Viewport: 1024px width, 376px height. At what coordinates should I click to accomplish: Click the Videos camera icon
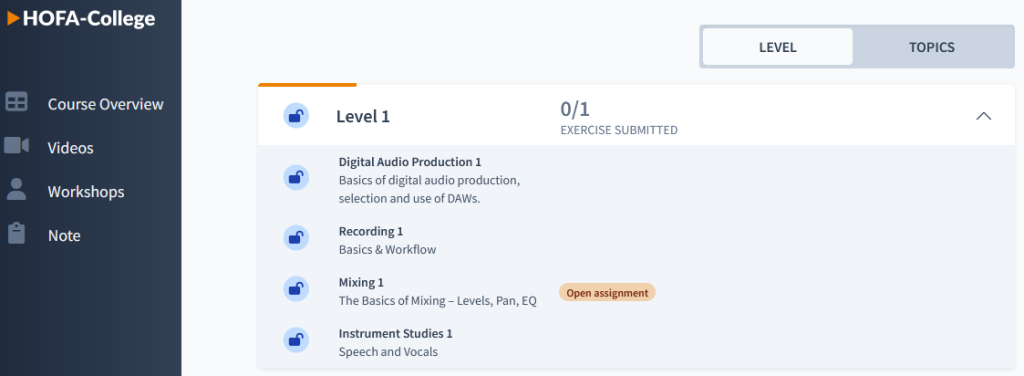coord(16,146)
